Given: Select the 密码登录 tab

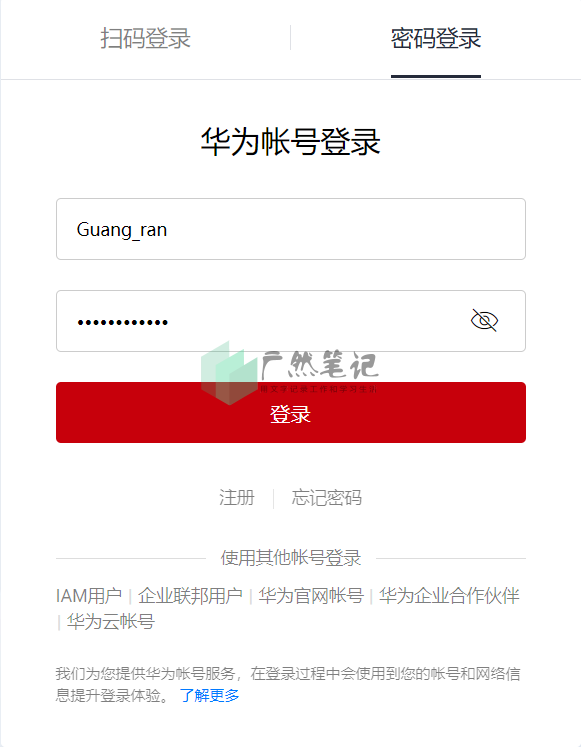Looking at the screenshot, I should tap(436, 39).
